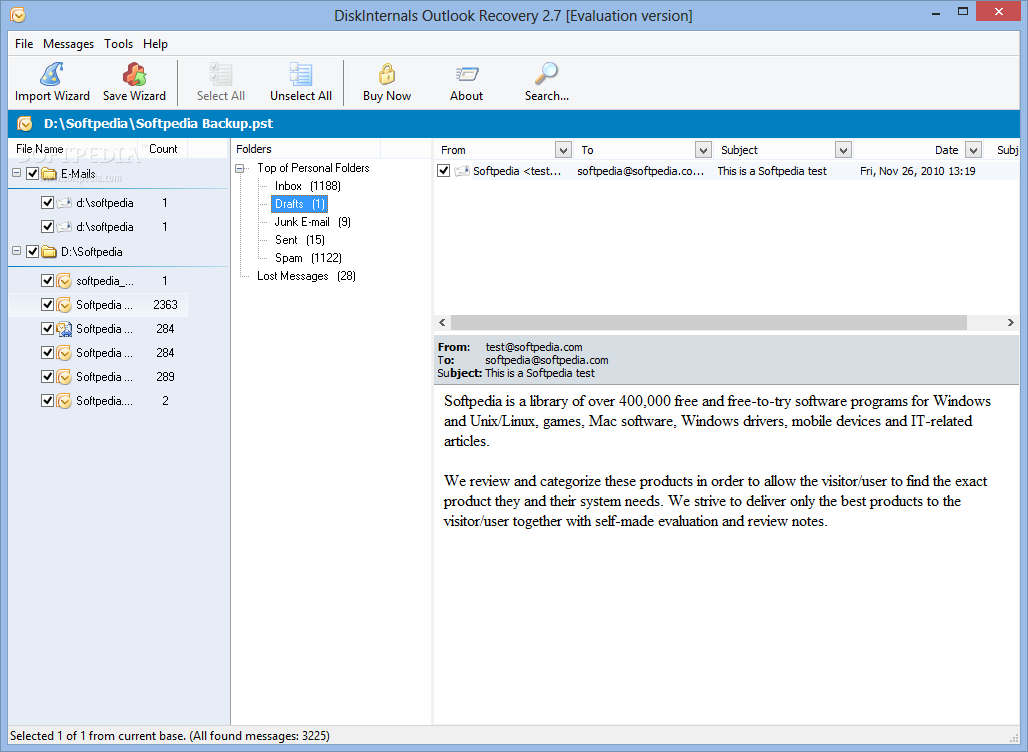The height and width of the screenshot is (752, 1028).
Task: Select the Inbox (1188) folder
Action: coord(307,186)
